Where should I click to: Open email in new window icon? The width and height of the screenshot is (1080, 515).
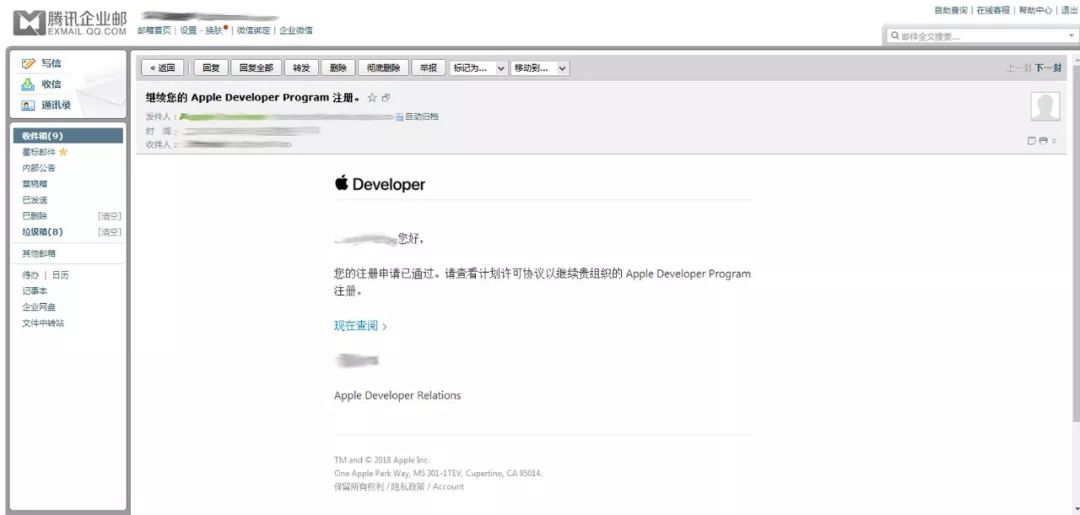click(386, 98)
